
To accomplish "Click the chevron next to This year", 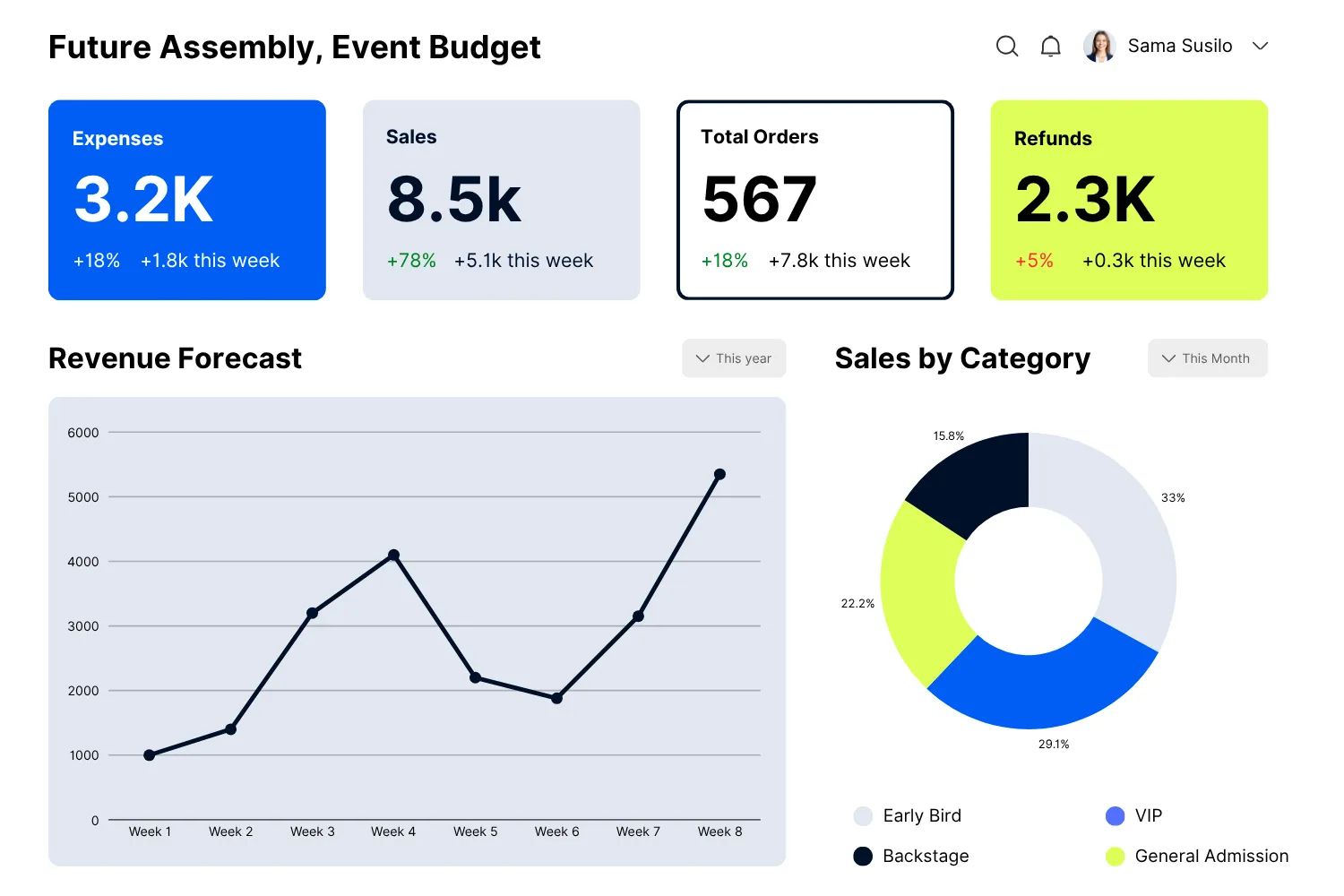I will tap(702, 358).
